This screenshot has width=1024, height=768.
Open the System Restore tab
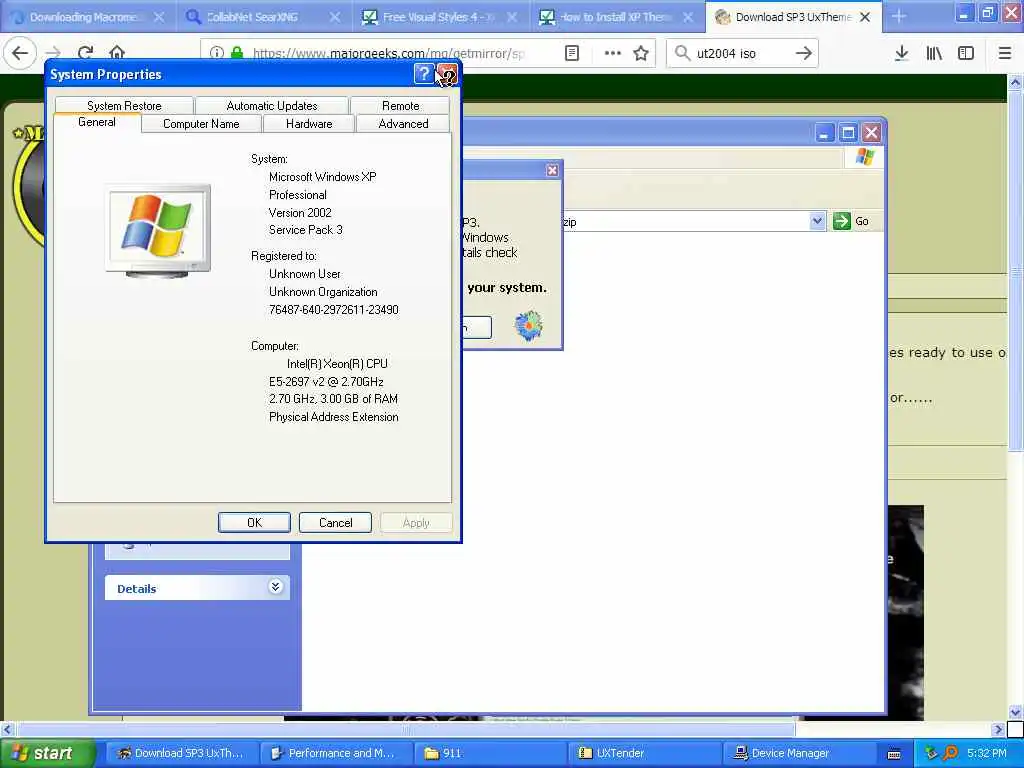[124, 105]
